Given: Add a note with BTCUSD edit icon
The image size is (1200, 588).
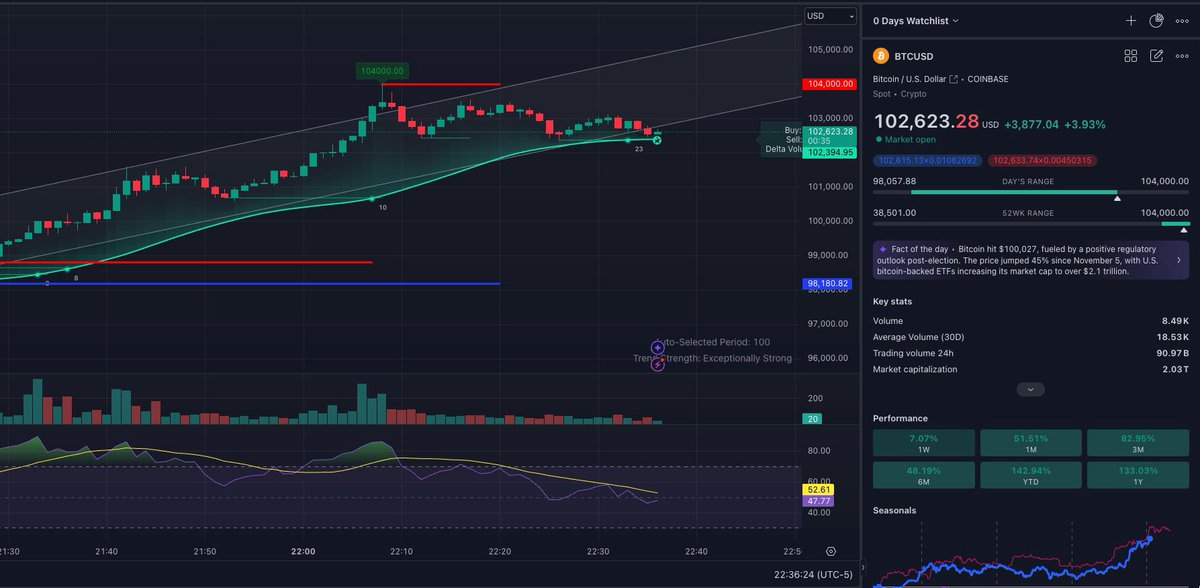Looking at the screenshot, I should click(1157, 57).
